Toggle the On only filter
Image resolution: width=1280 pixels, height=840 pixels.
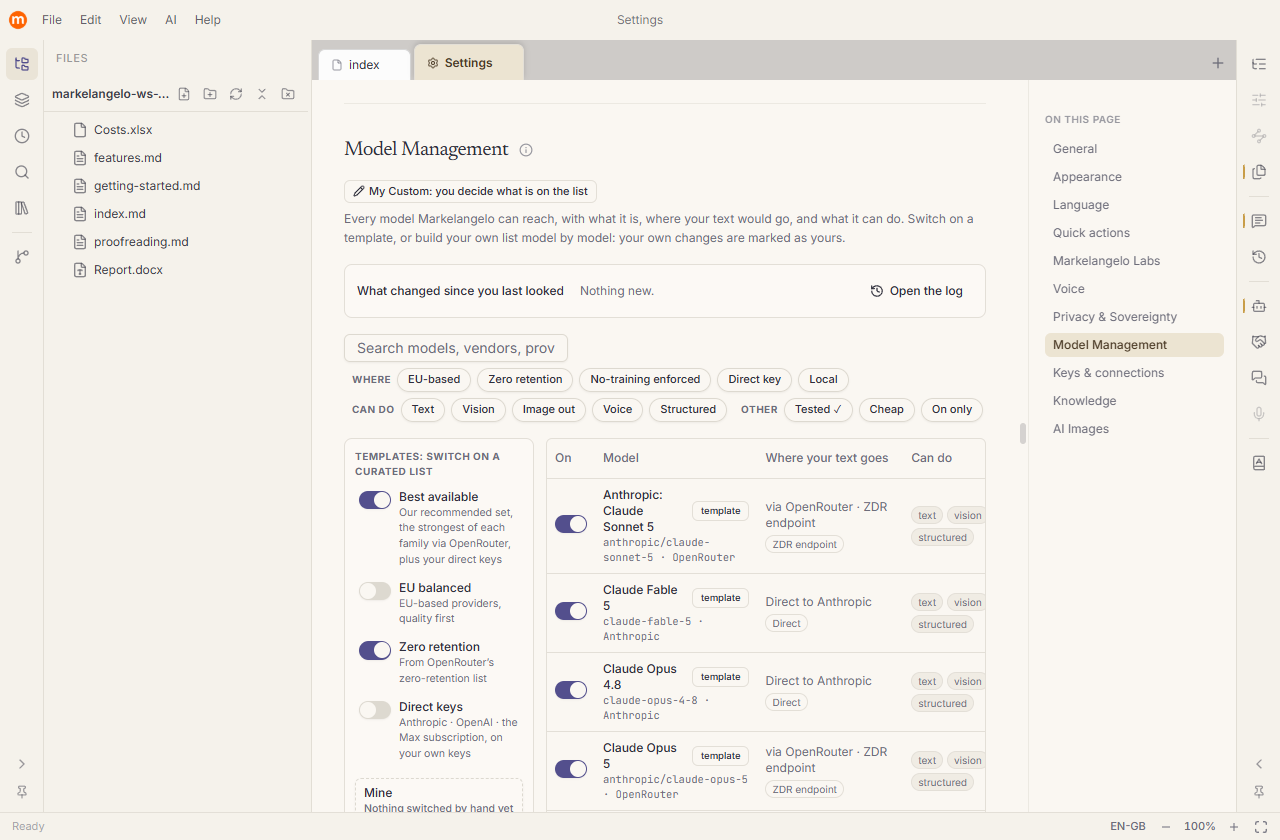tap(952, 409)
